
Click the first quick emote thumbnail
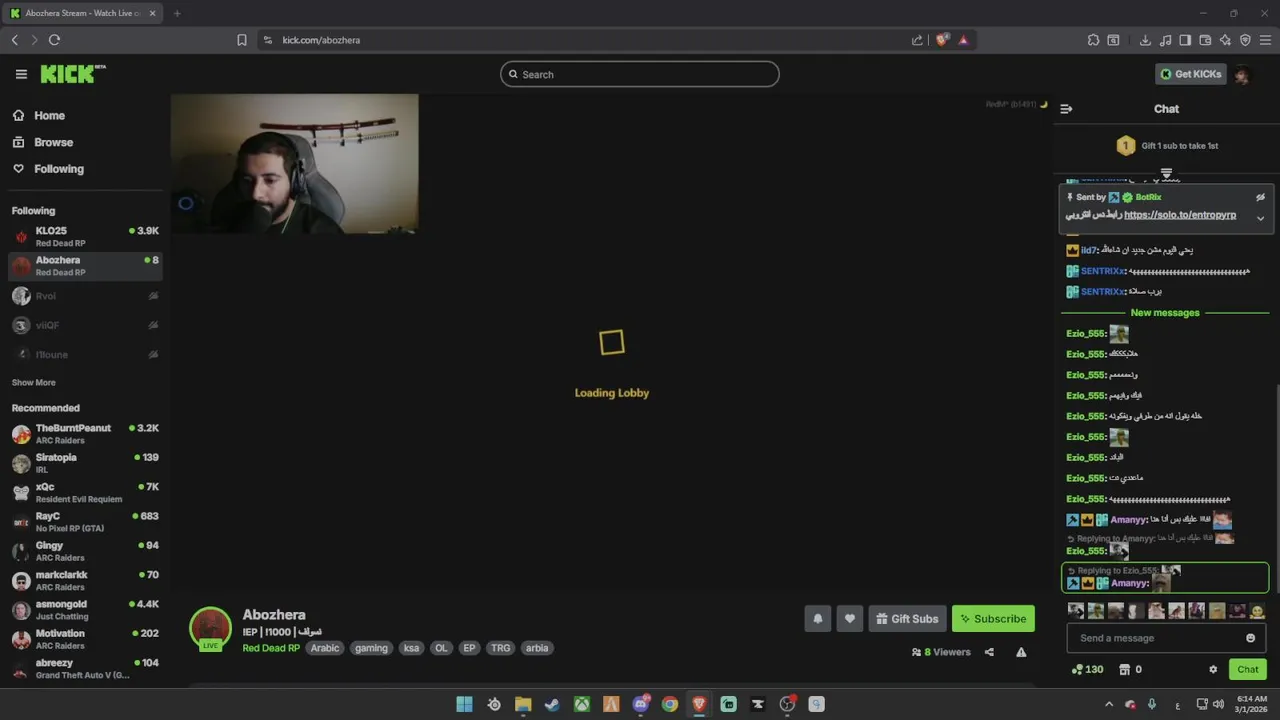point(1076,611)
